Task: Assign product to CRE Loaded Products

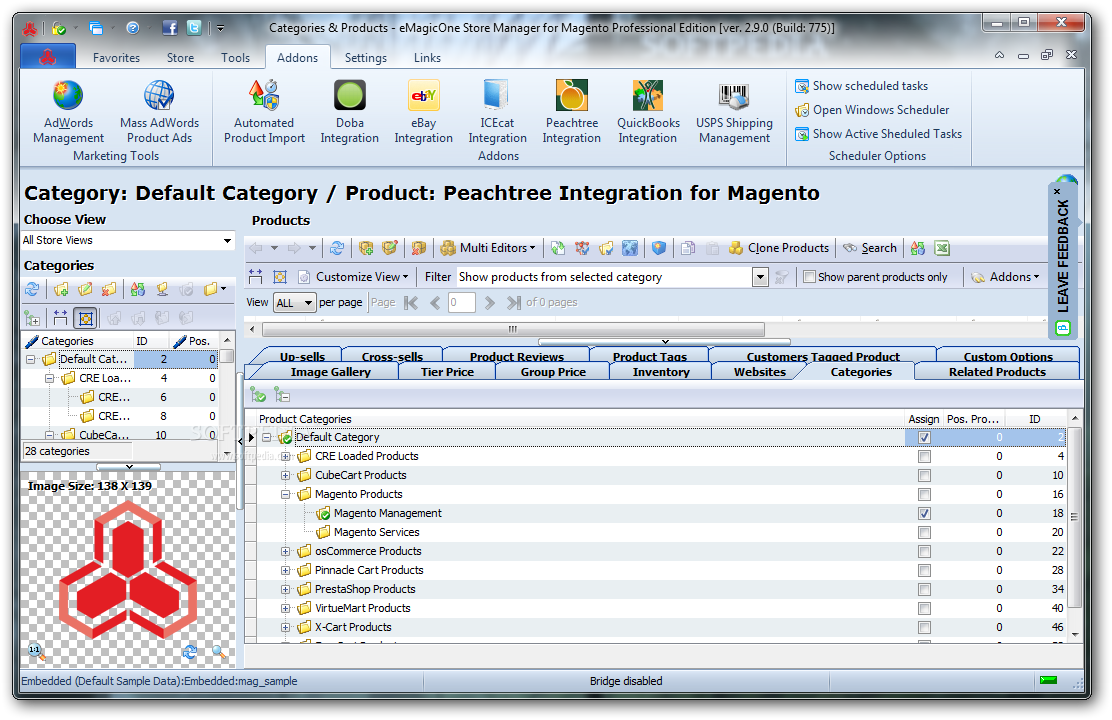Action: [x=924, y=457]
